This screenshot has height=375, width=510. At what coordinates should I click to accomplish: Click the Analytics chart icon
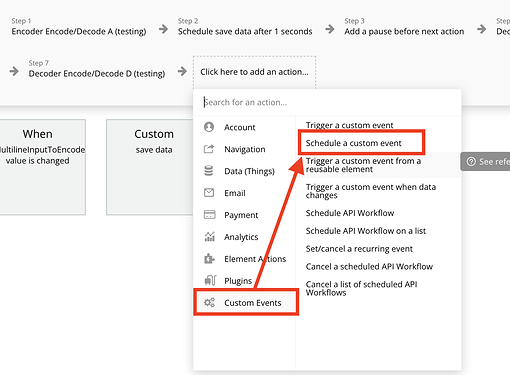pos(209,236)
